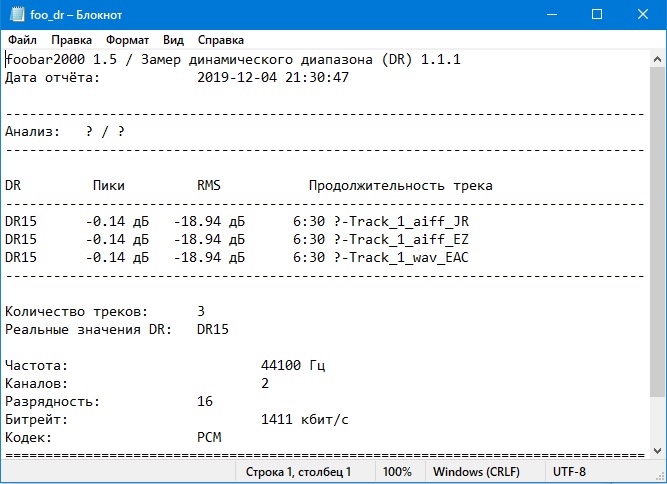The height and width of the screenshot is (484, 667).
Task: Click the scrollbar down arrow
Action: (x=657, y=451)
